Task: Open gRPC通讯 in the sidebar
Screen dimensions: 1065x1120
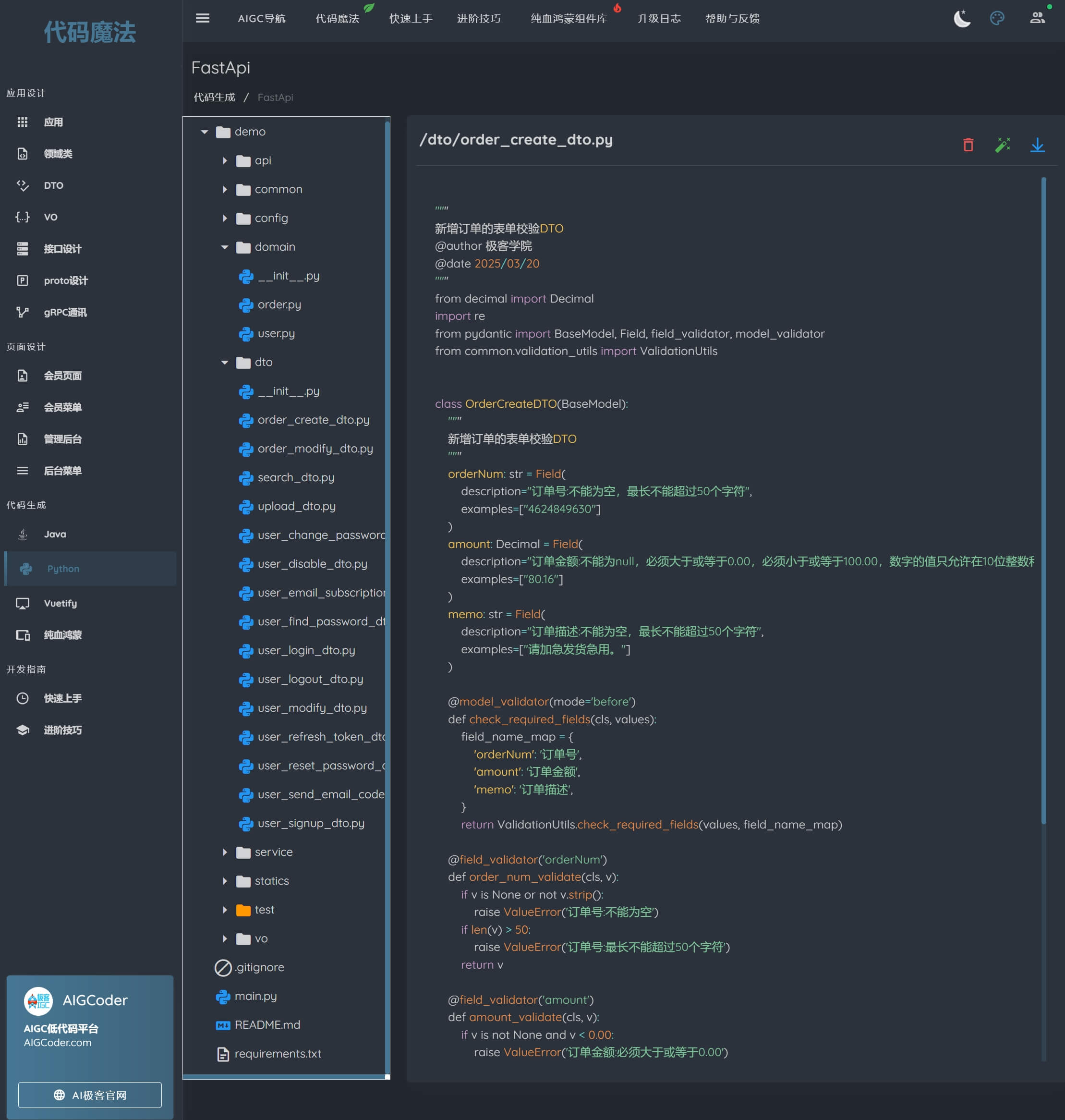Action: (65, 312)
